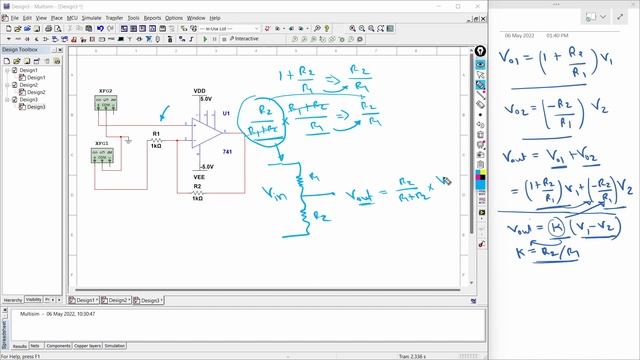Open the Copper layers spreadsheet tab
Screen dimensions: 640x360
click(87, 346)
